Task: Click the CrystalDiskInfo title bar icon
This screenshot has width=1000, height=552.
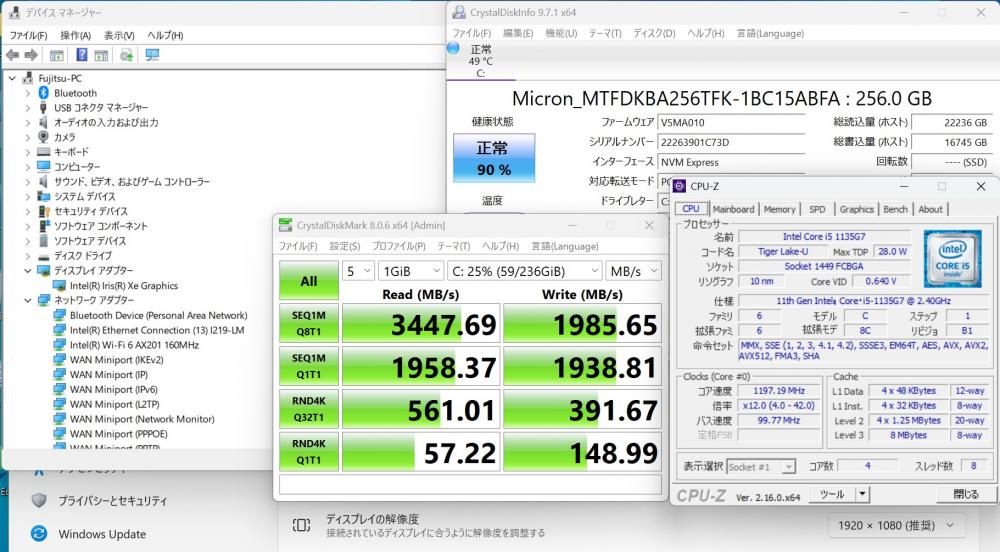Action: coord(459,12)
